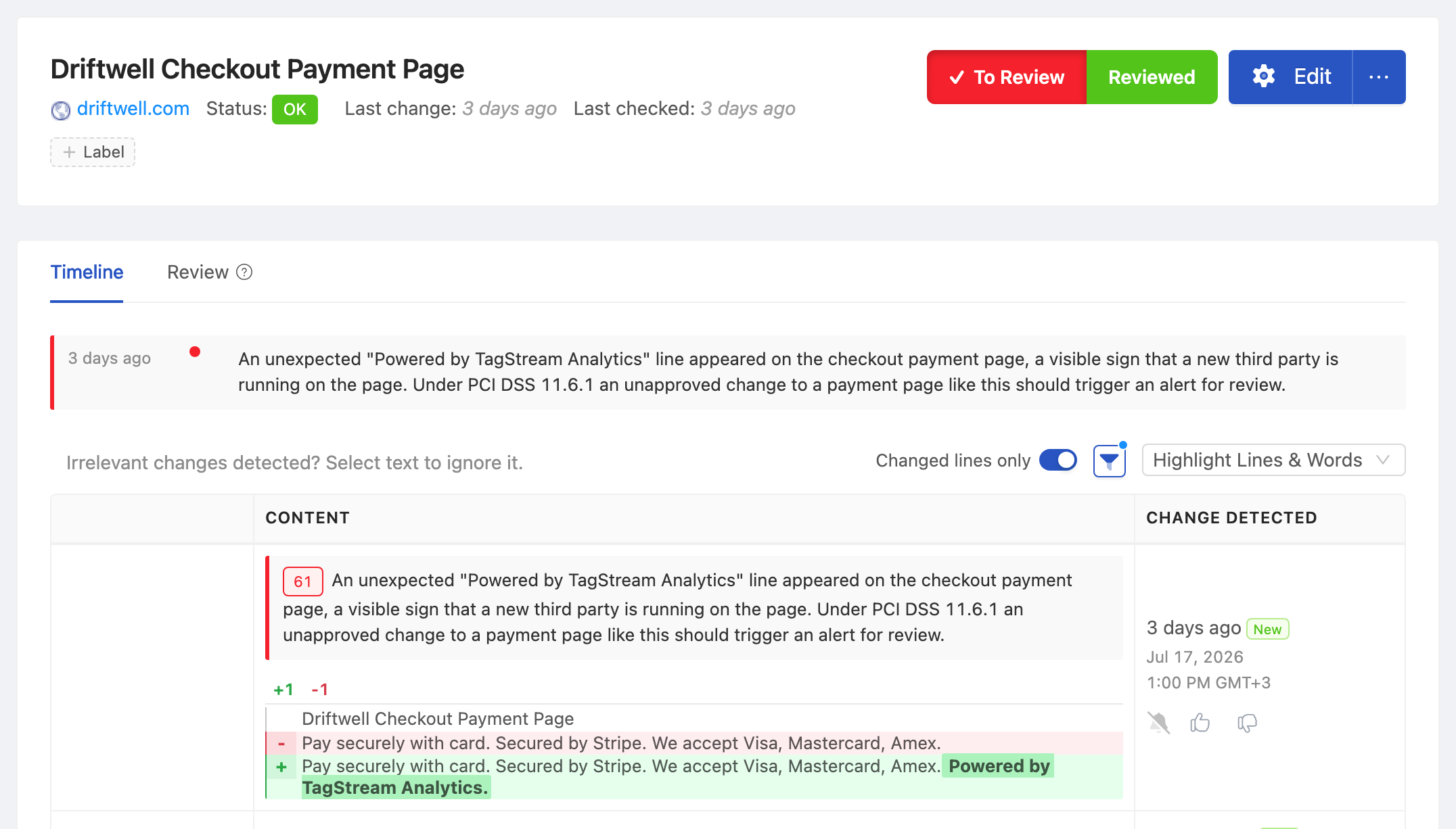Image resolution: width=1456 pixels, height=829 pixels.
Task: Click the gear Edit button
Action: [1290, 77]
